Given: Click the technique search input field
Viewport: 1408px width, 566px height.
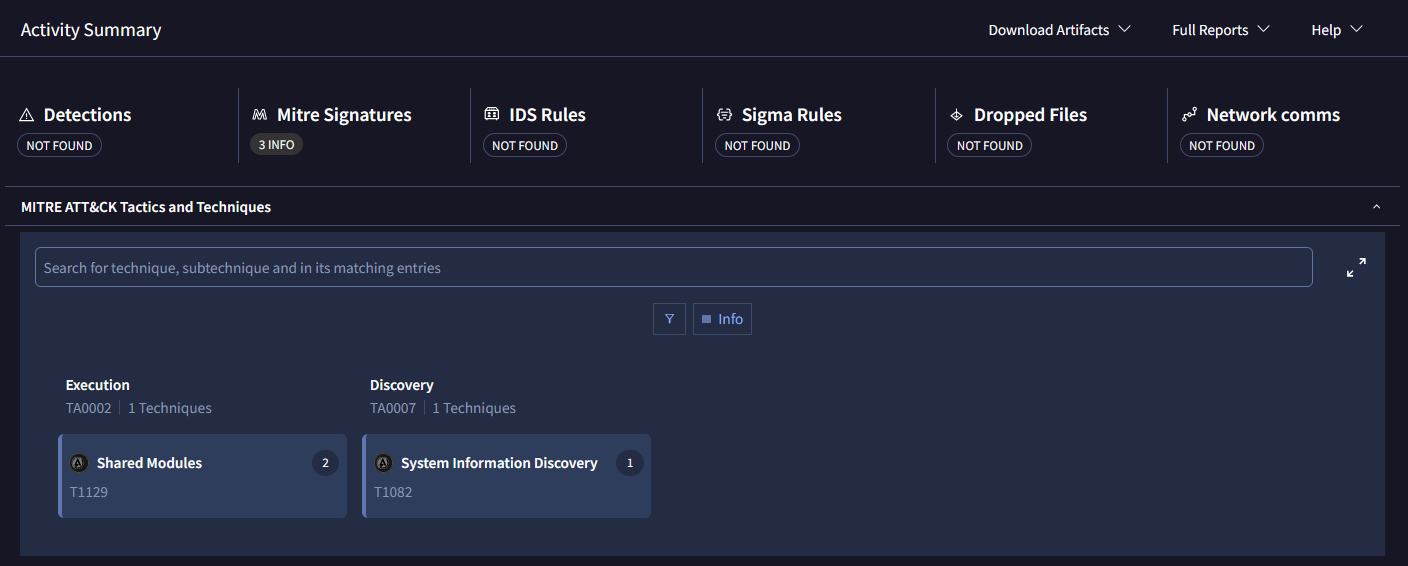Looking at the screenshot, I should pyautogui.click(x=673, y=268).
